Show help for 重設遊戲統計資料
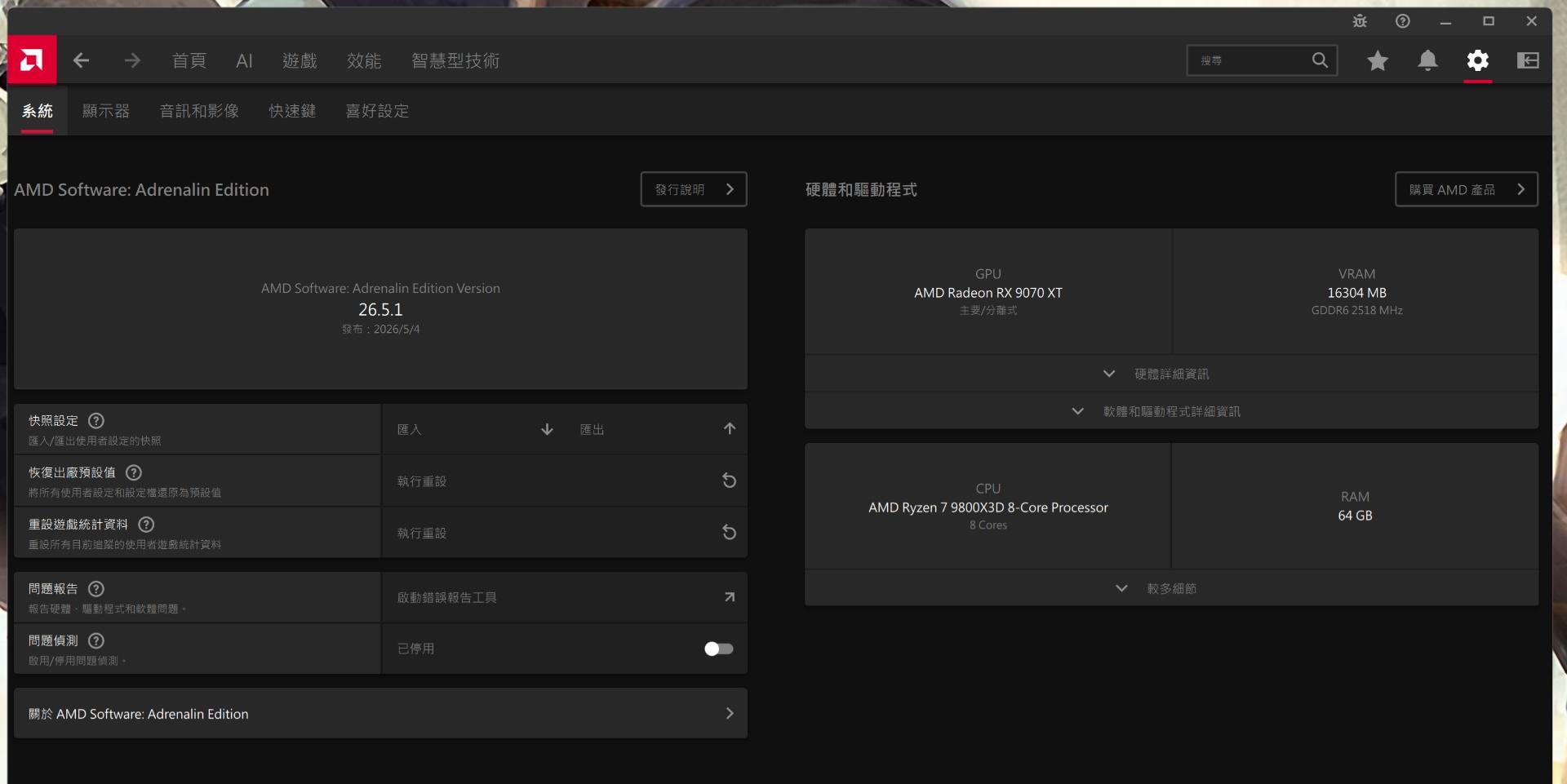Screen dimensions: 1567x784 (146, 525)
